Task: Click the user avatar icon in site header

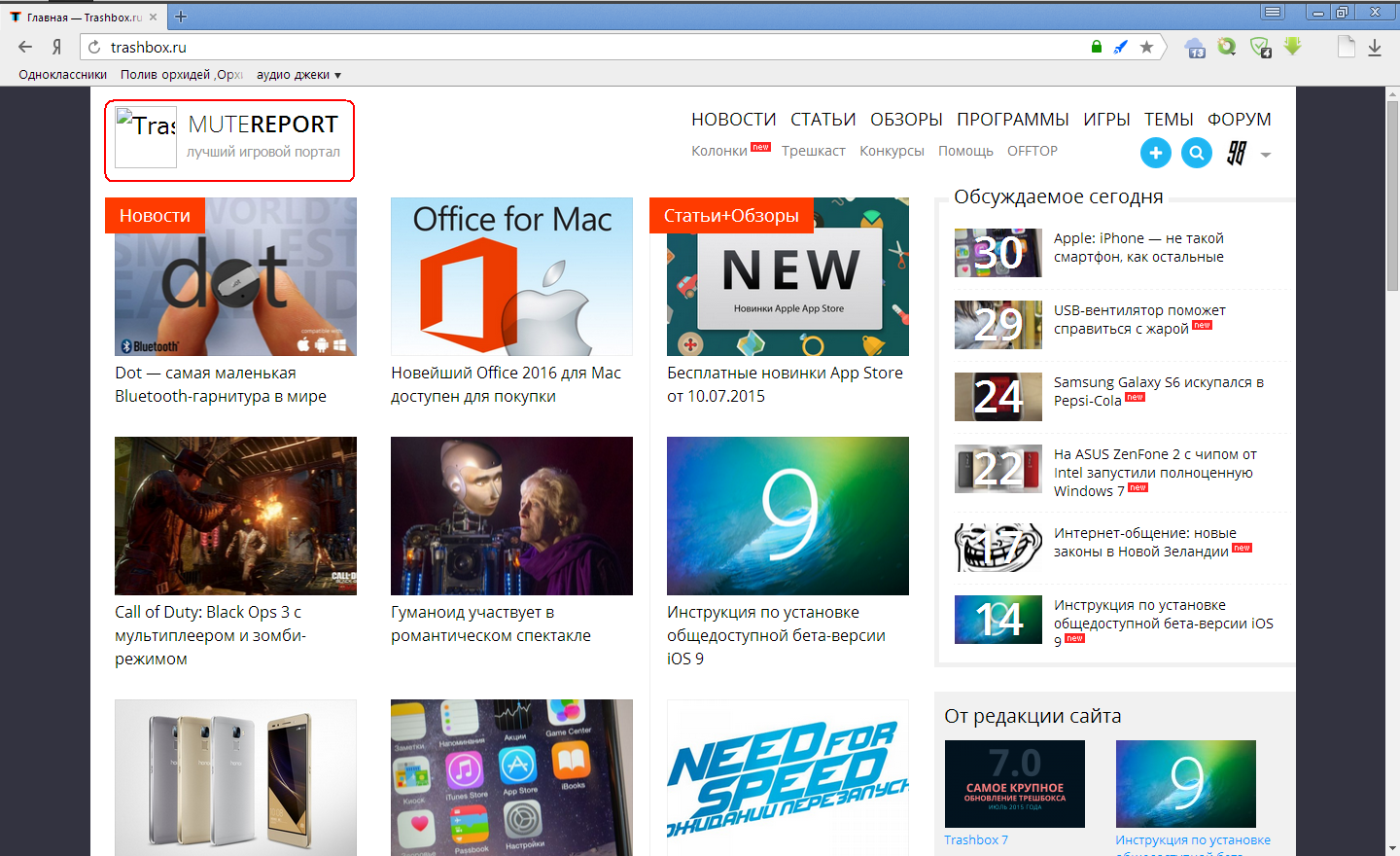Action: coord(1237,153)
